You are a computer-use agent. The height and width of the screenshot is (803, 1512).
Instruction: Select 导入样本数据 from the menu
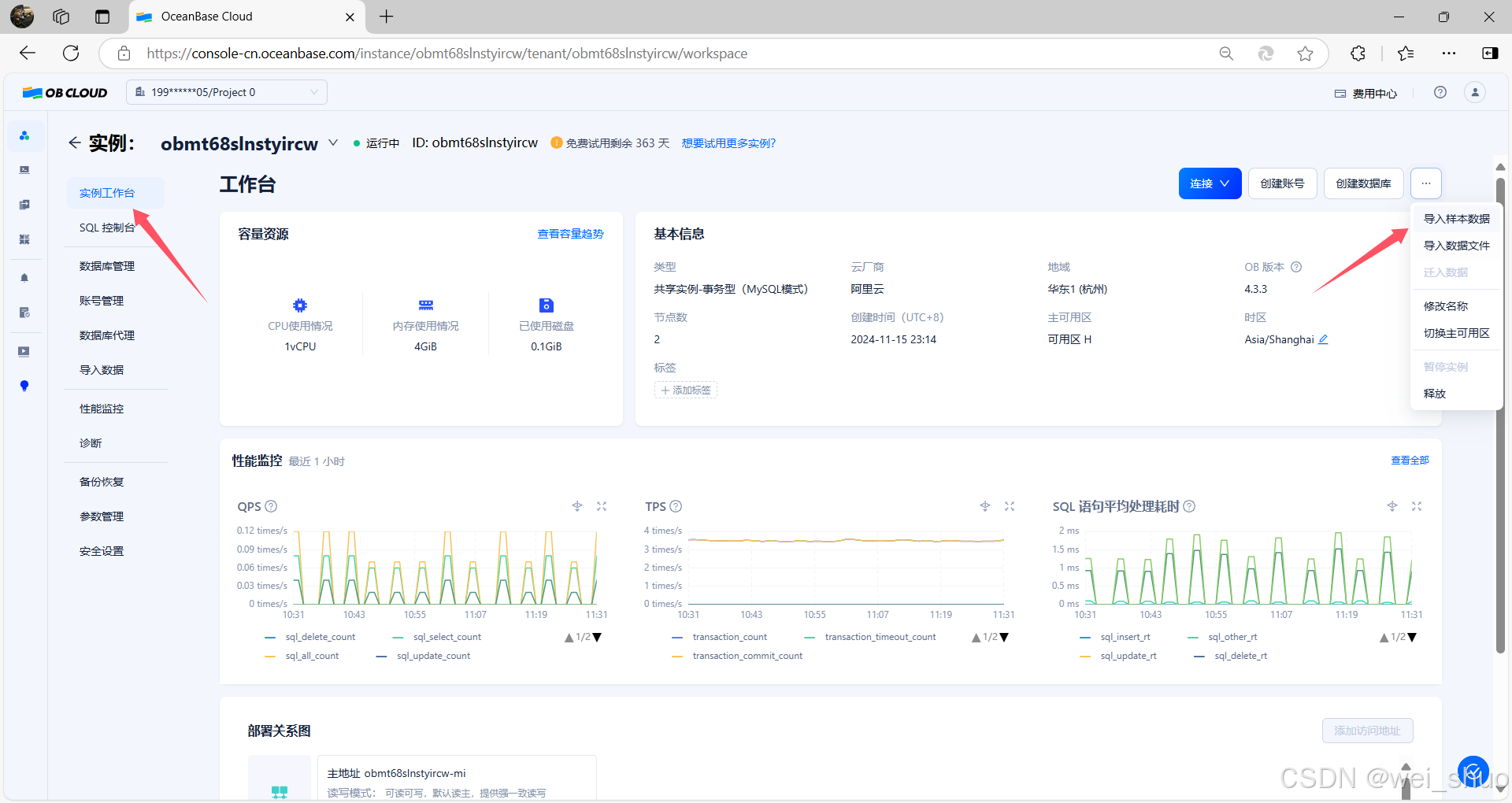(1456, 219)
